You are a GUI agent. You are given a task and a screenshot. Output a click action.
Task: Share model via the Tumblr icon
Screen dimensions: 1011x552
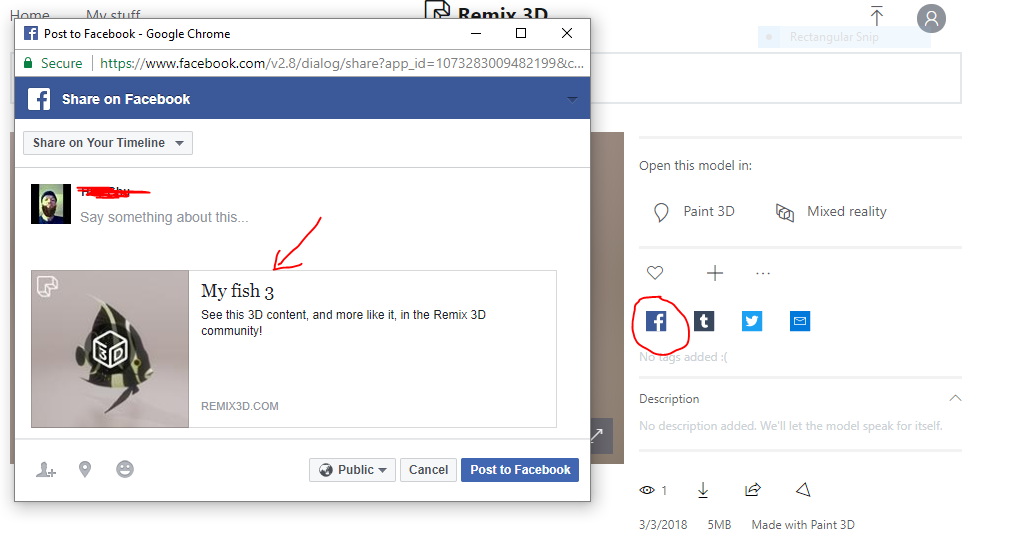(x=704, y=320)
